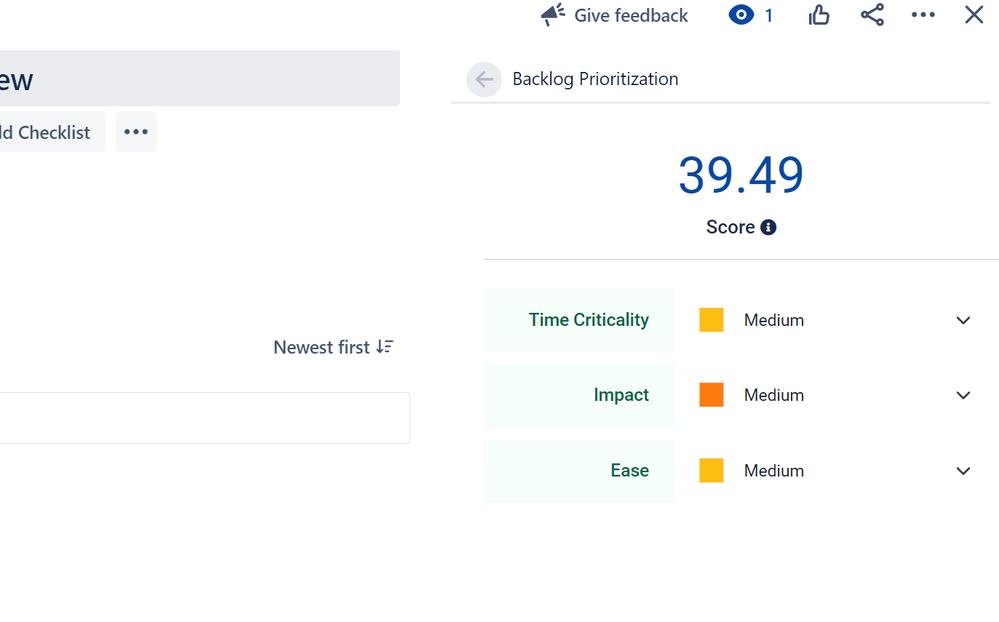This screenshot has height=622, width=999.
Task: Close the issue view
Action: pos(974,15)
